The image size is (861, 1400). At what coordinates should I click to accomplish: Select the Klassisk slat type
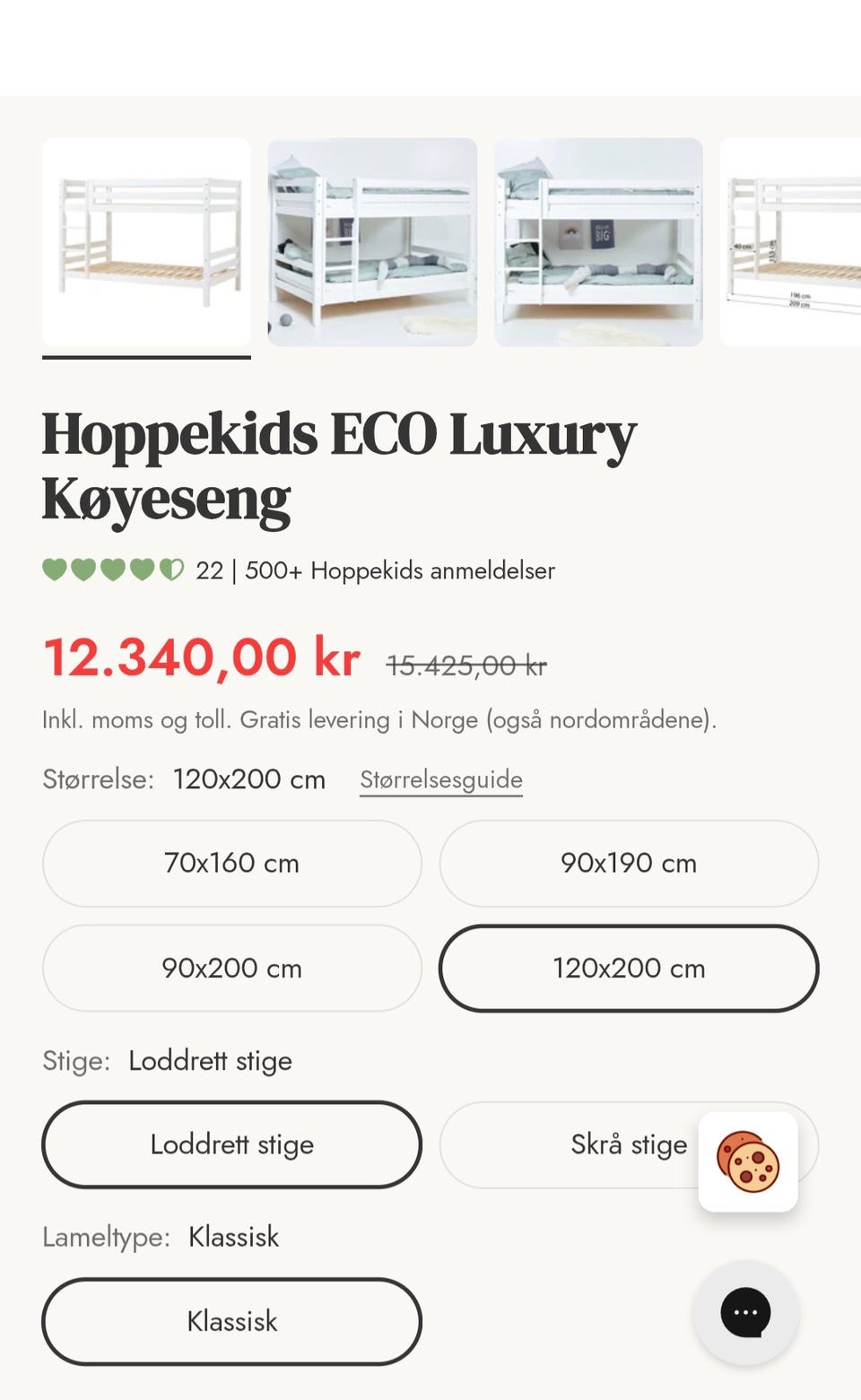(x=231, y=1321)
